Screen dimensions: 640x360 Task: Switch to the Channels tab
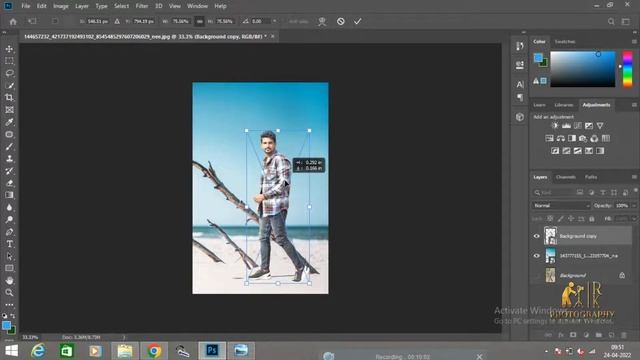click(x=566, y=177)
